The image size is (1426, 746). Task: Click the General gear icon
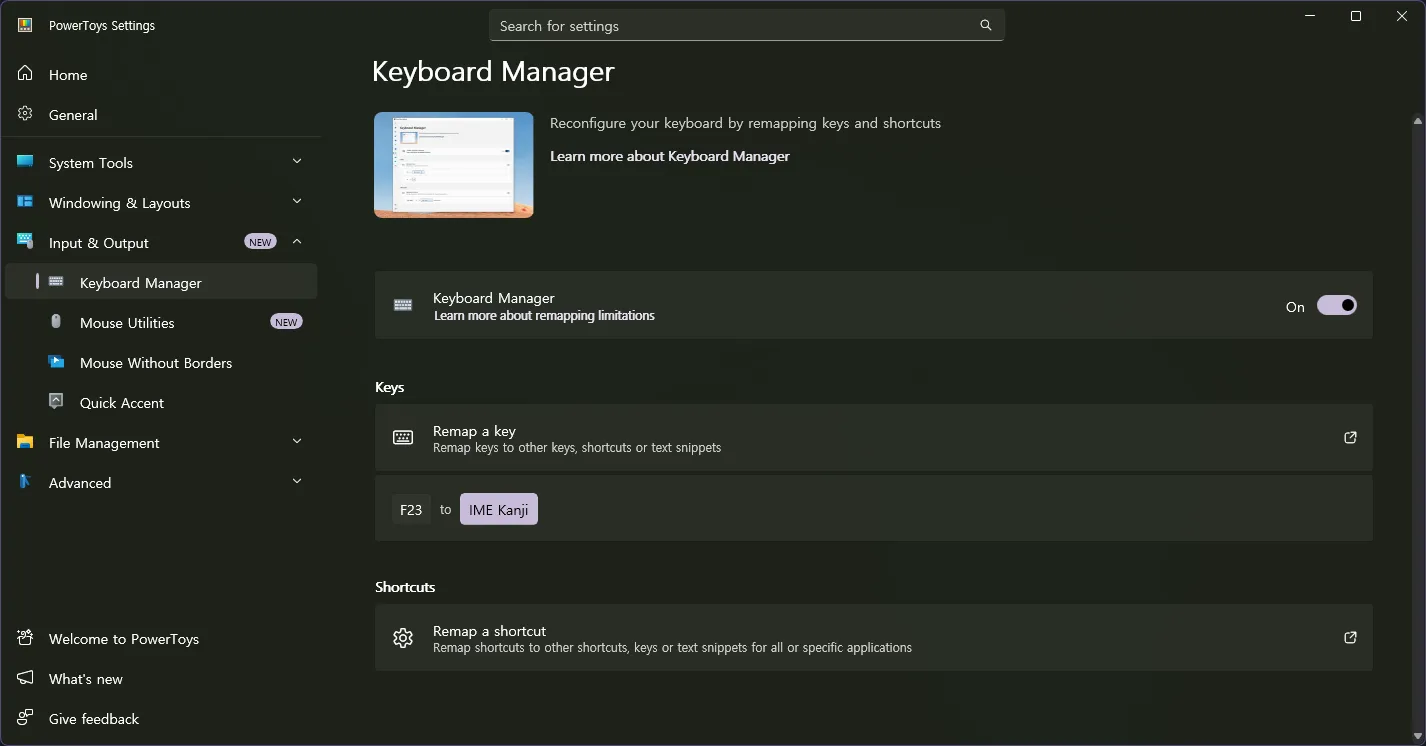coord(25,114)
